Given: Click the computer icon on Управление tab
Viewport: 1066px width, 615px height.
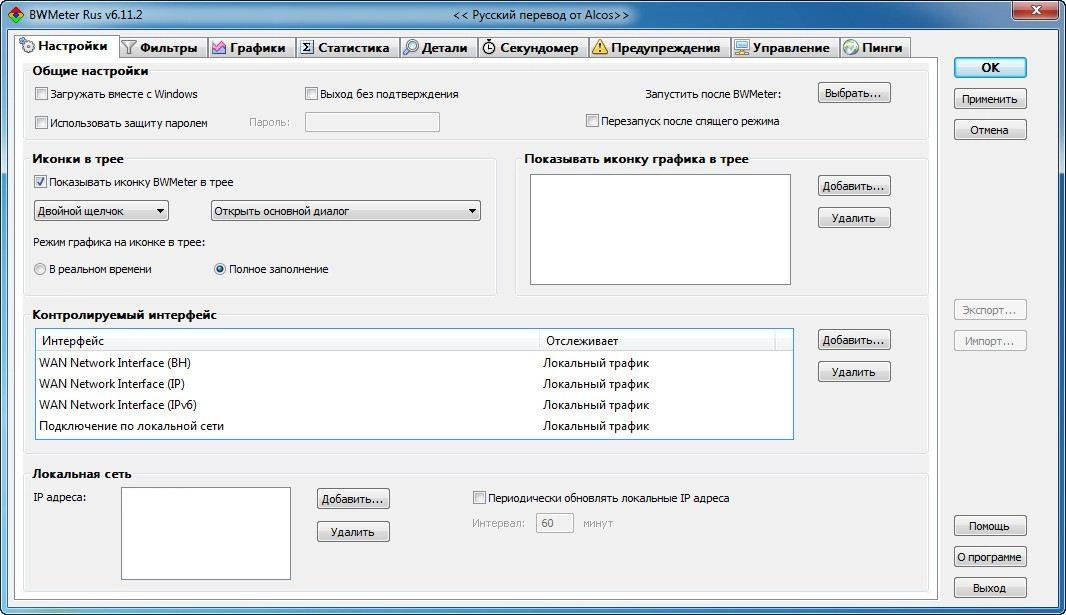Looking at the screenshot, I should click(741, 48).
